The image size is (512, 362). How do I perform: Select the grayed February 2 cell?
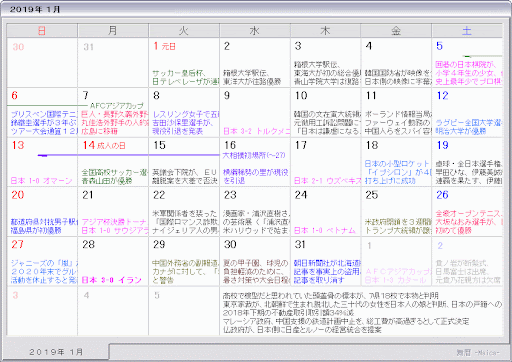point(467,261)
